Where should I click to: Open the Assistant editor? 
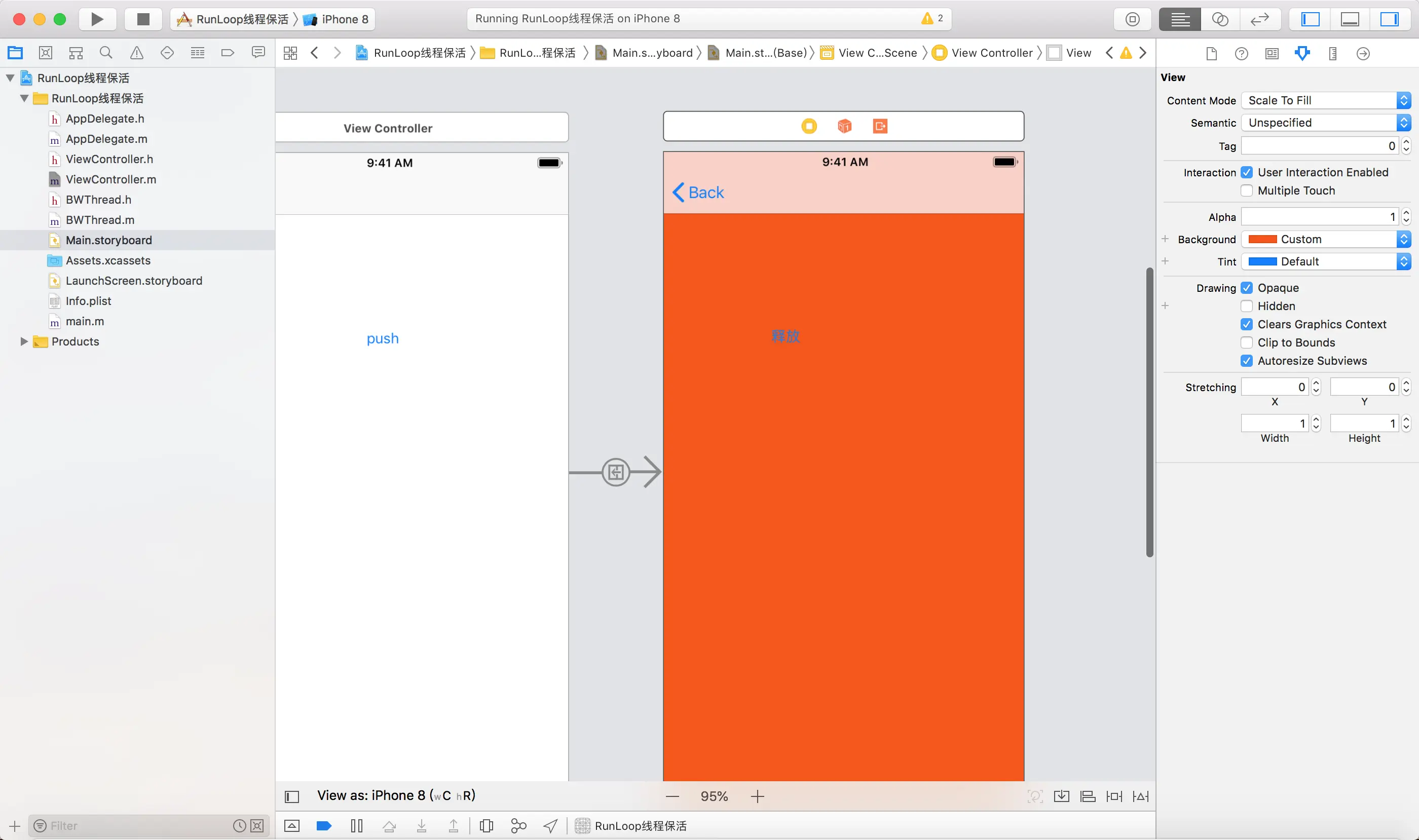click(1220, 19)
